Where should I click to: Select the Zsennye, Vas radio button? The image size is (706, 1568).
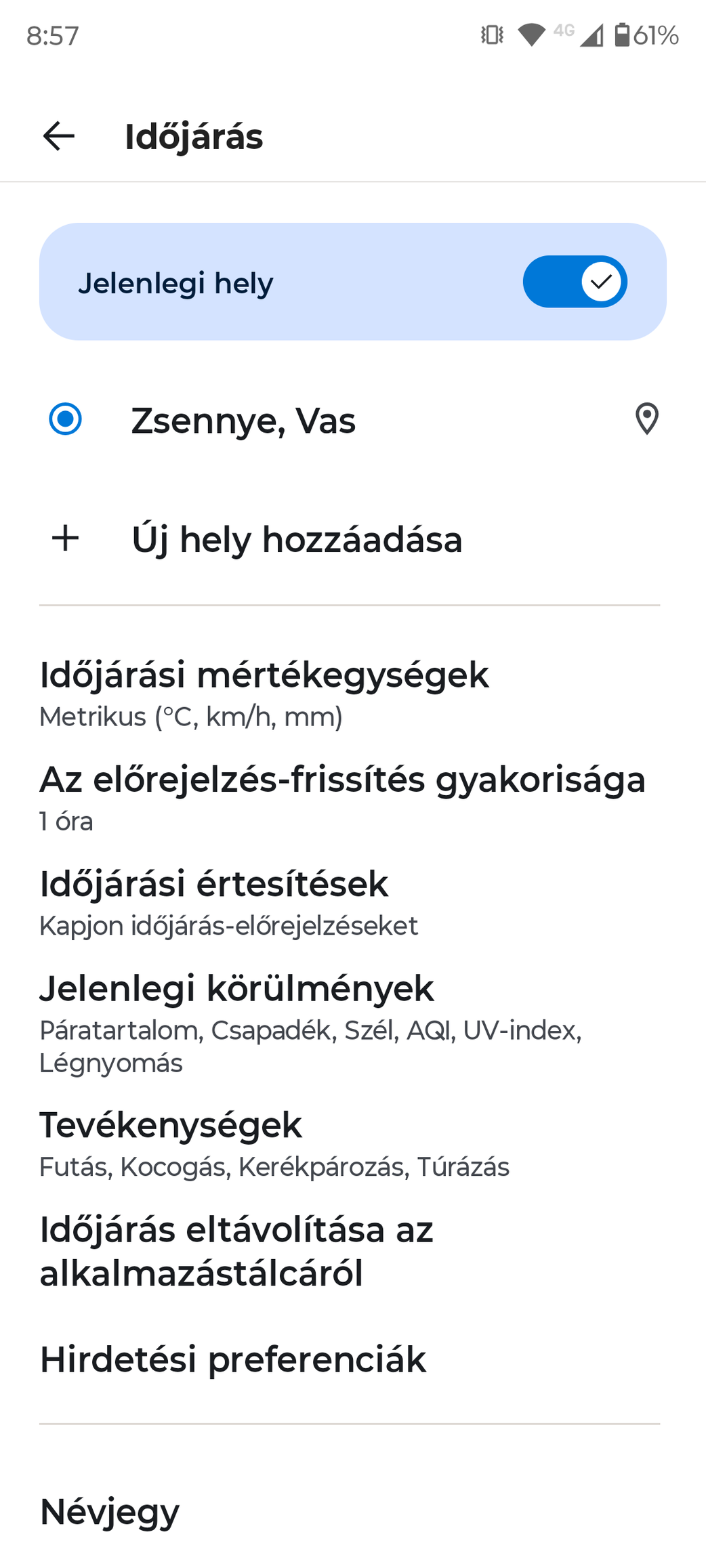tap(66, 419)
